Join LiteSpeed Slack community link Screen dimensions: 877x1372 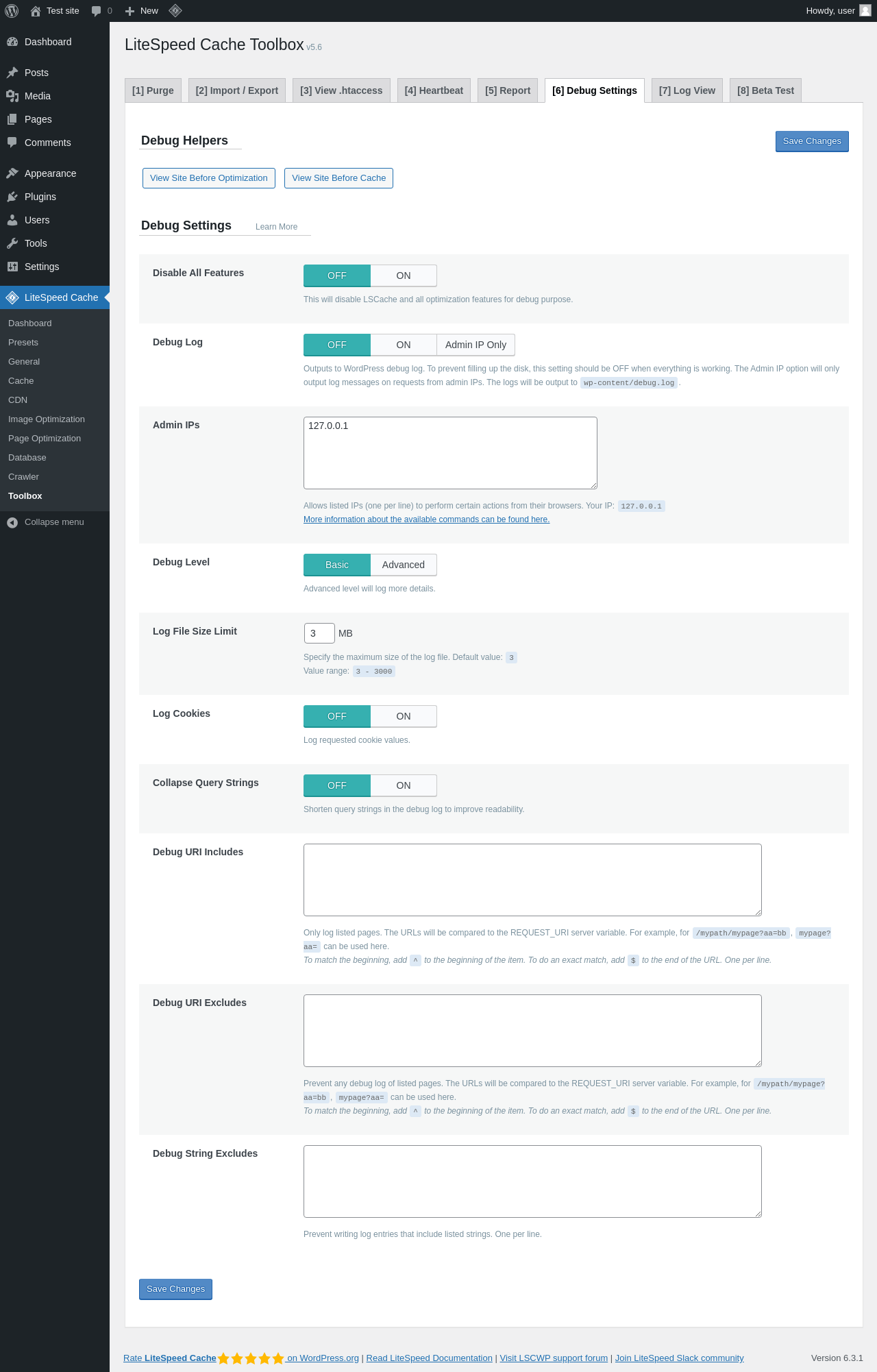pos(679,1358)
